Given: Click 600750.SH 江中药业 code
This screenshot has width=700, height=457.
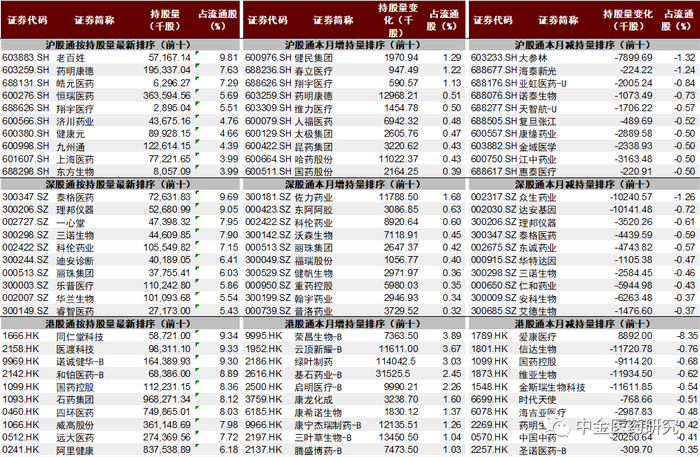Looking at the screenshot, I should pos(494,159).
